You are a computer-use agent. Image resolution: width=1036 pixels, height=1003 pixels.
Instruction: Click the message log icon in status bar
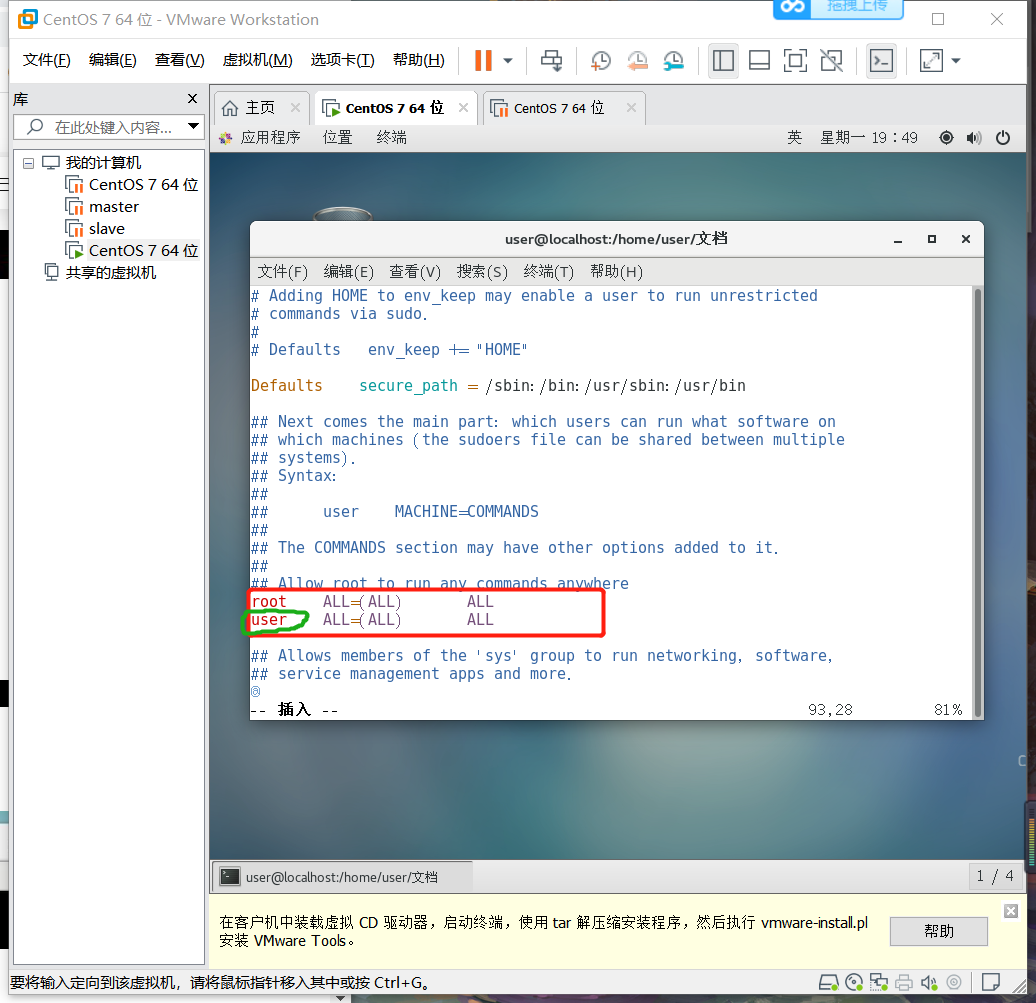click(990, 983)
